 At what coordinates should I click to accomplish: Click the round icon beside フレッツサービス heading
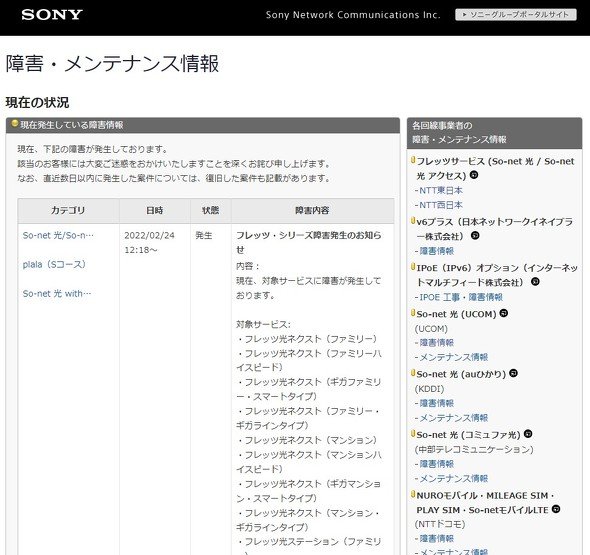(474, 175)
